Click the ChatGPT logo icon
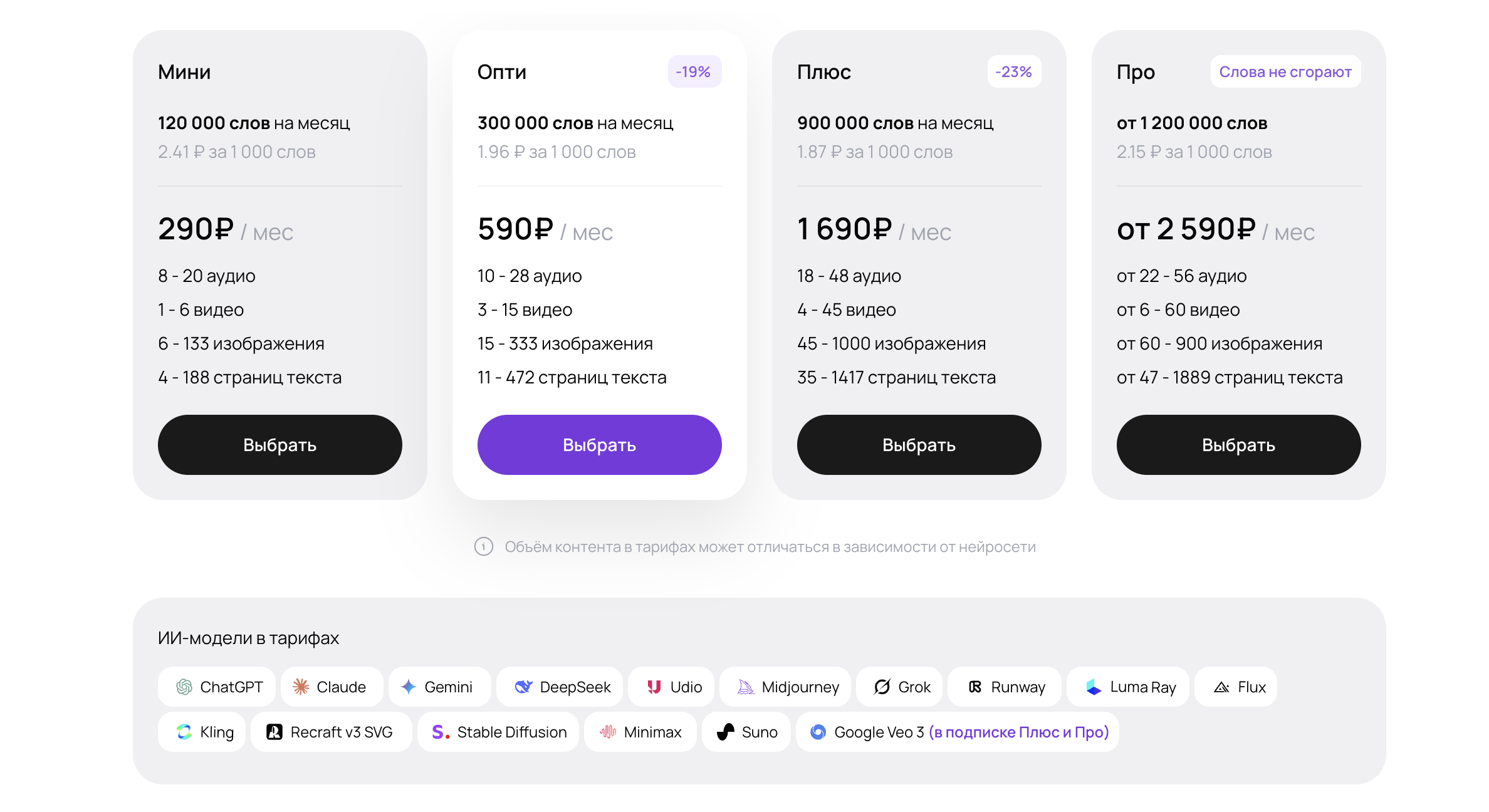Viewport: 1489px width, 812px height. coord(184,687)
